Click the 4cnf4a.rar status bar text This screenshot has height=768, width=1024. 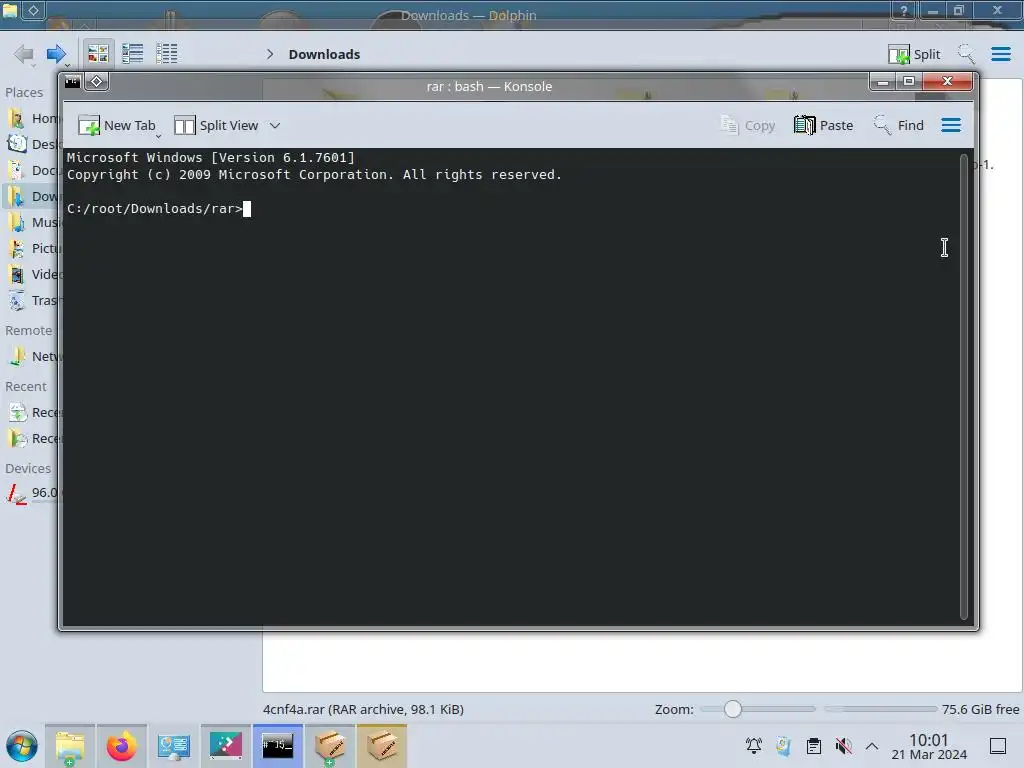pyautogui.click(x=363, y=709)
